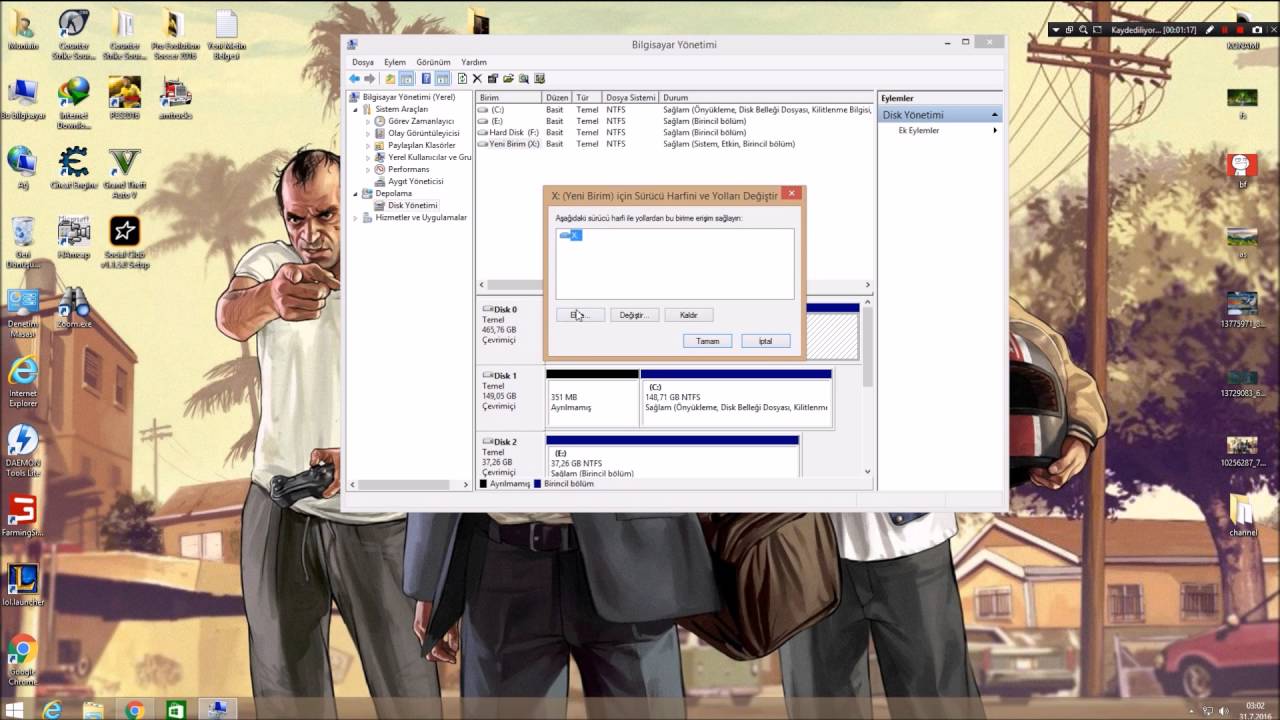Pause the screen recording
The width and height of the screenshot is (1280, 720).
(1224, 30)
